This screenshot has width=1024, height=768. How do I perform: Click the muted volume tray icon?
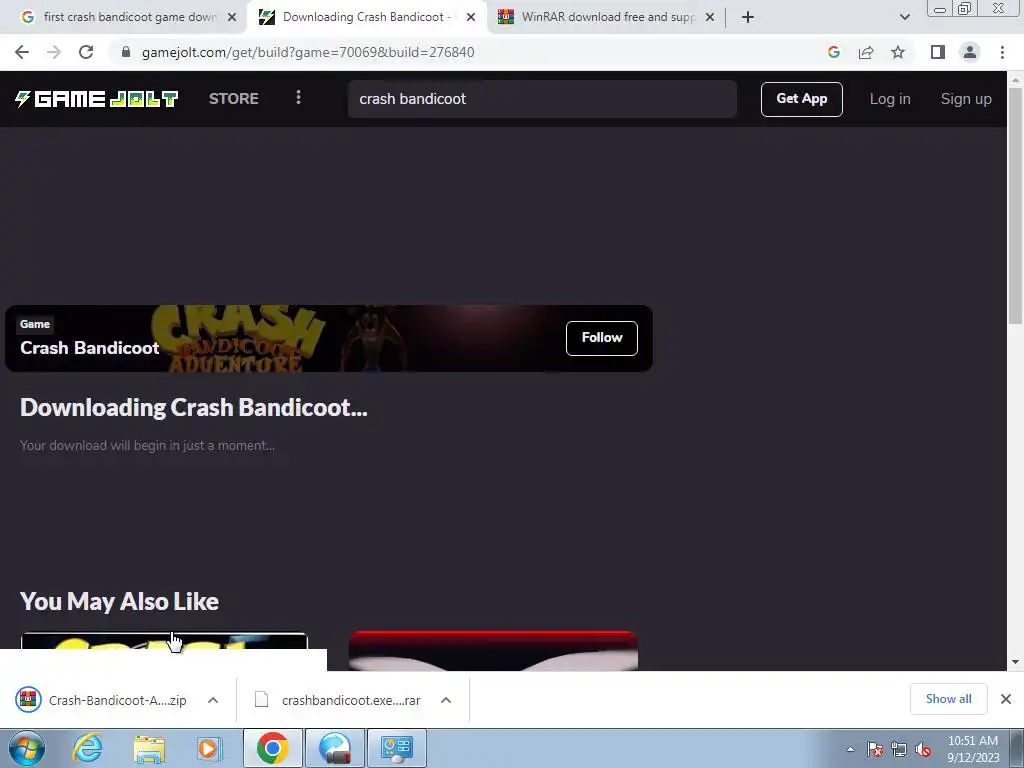point(923,749)
